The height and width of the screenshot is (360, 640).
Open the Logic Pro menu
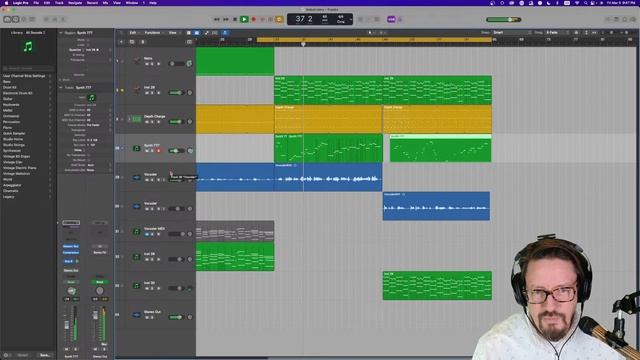pos(20,3)
